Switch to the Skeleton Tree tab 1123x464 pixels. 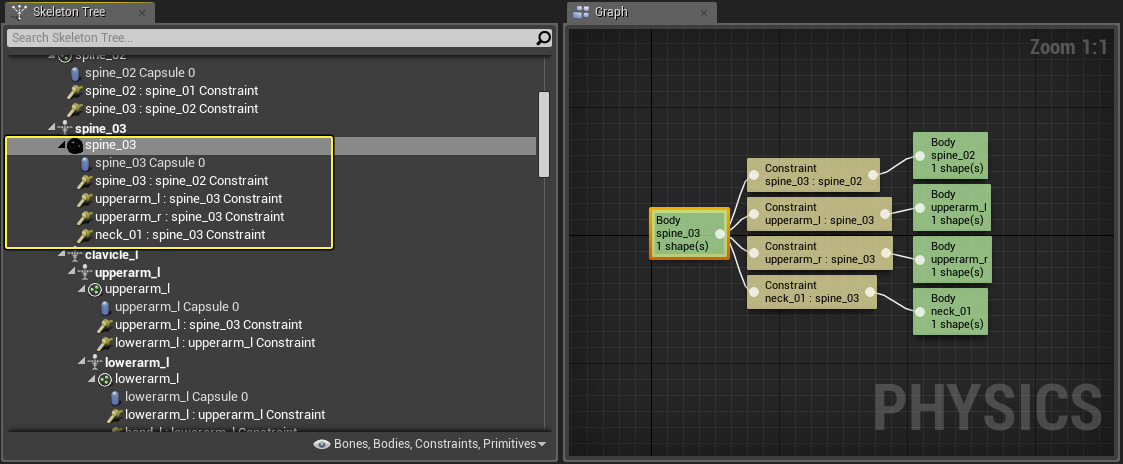point(70,14)
